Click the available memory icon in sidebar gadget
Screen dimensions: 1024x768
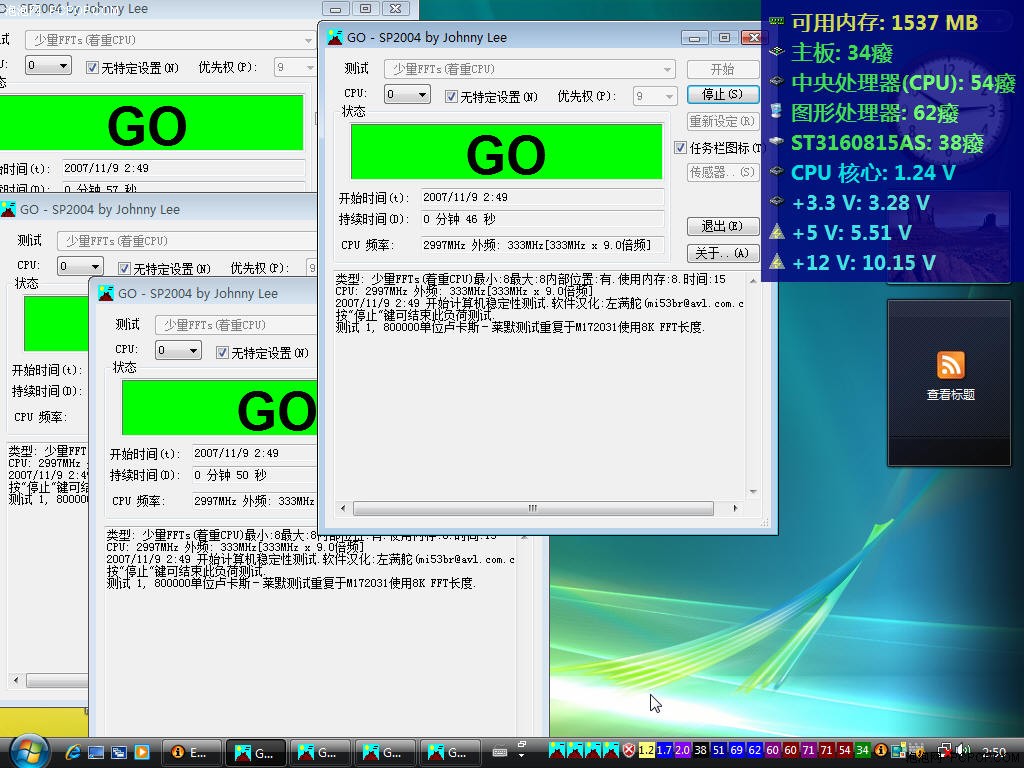pos(776,21)
